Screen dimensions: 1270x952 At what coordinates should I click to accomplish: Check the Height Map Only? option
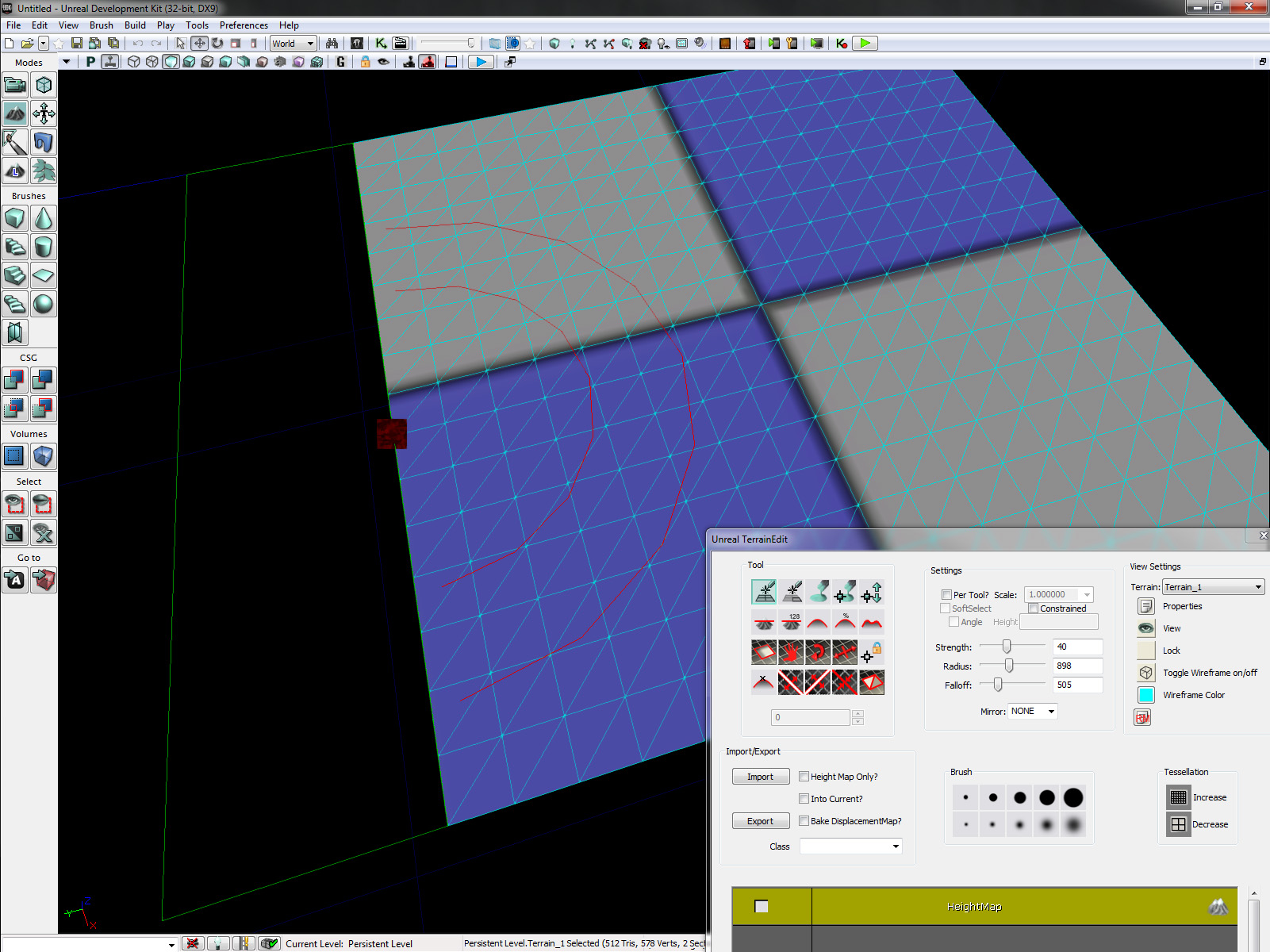[x=804, y=777]
